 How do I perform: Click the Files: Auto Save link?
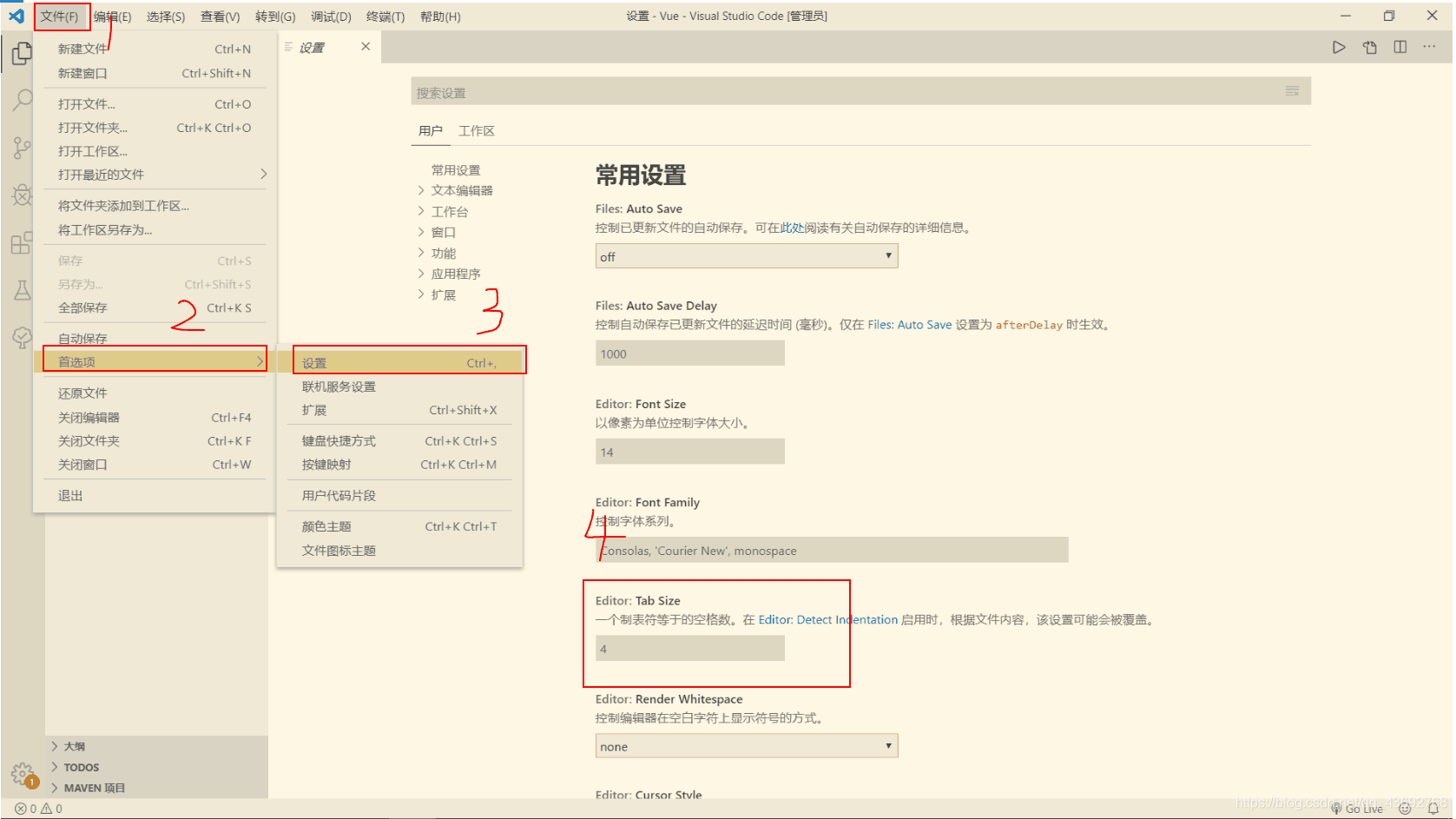910,325
